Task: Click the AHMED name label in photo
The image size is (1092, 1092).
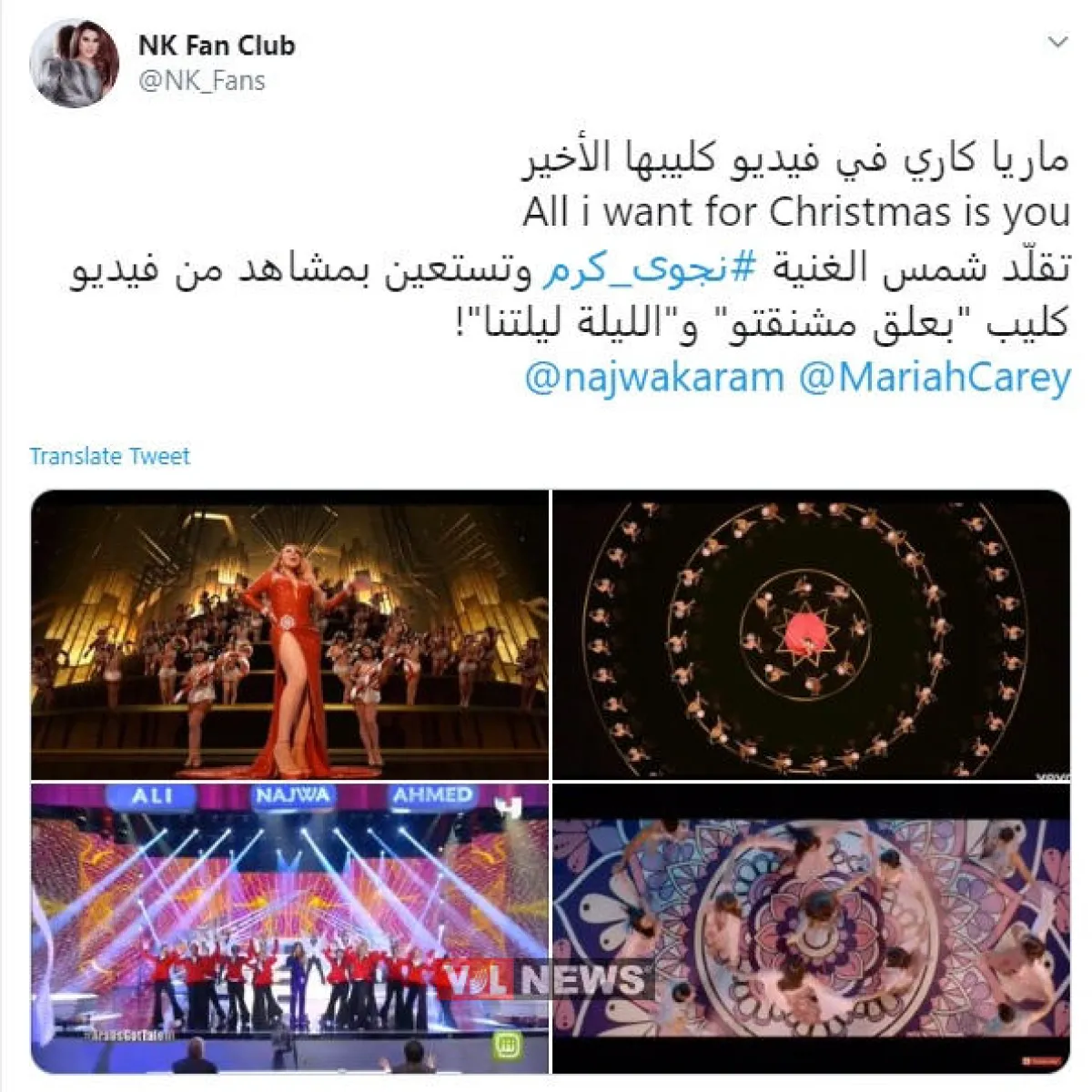Action: pyautogui.click(x=433, y=796)
